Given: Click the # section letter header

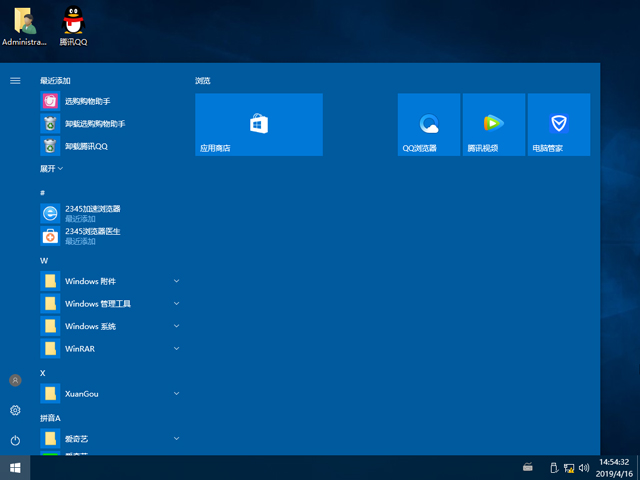Looking at the screenshot, I should (42, 193).
